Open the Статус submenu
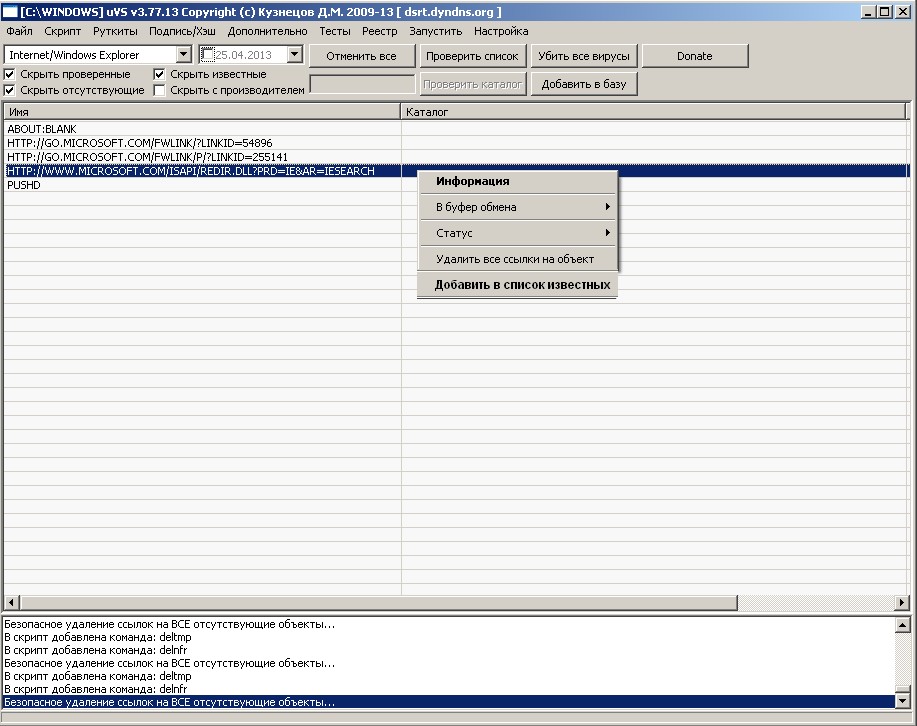The width and height of the screenshot is (917, 726). (518, 233)
